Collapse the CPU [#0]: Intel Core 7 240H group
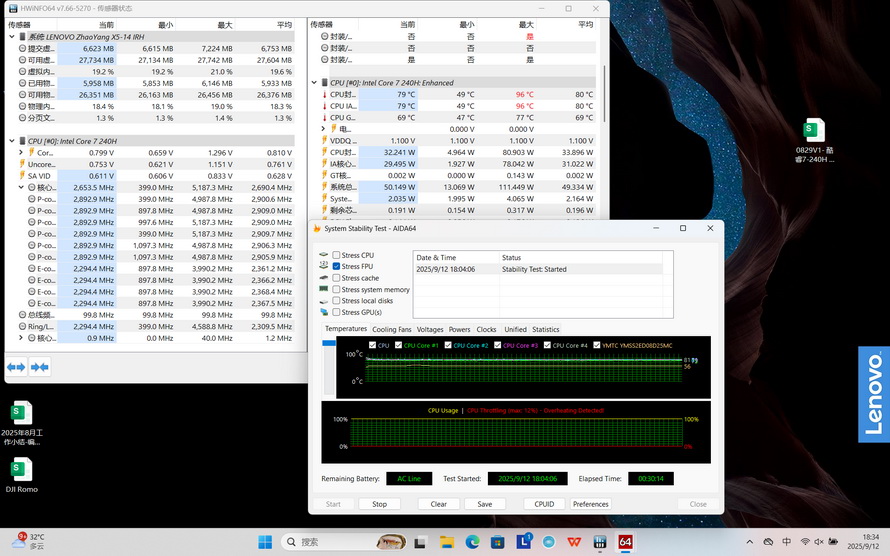This screenshot has height=556, width=890. (x=13, y=141)
